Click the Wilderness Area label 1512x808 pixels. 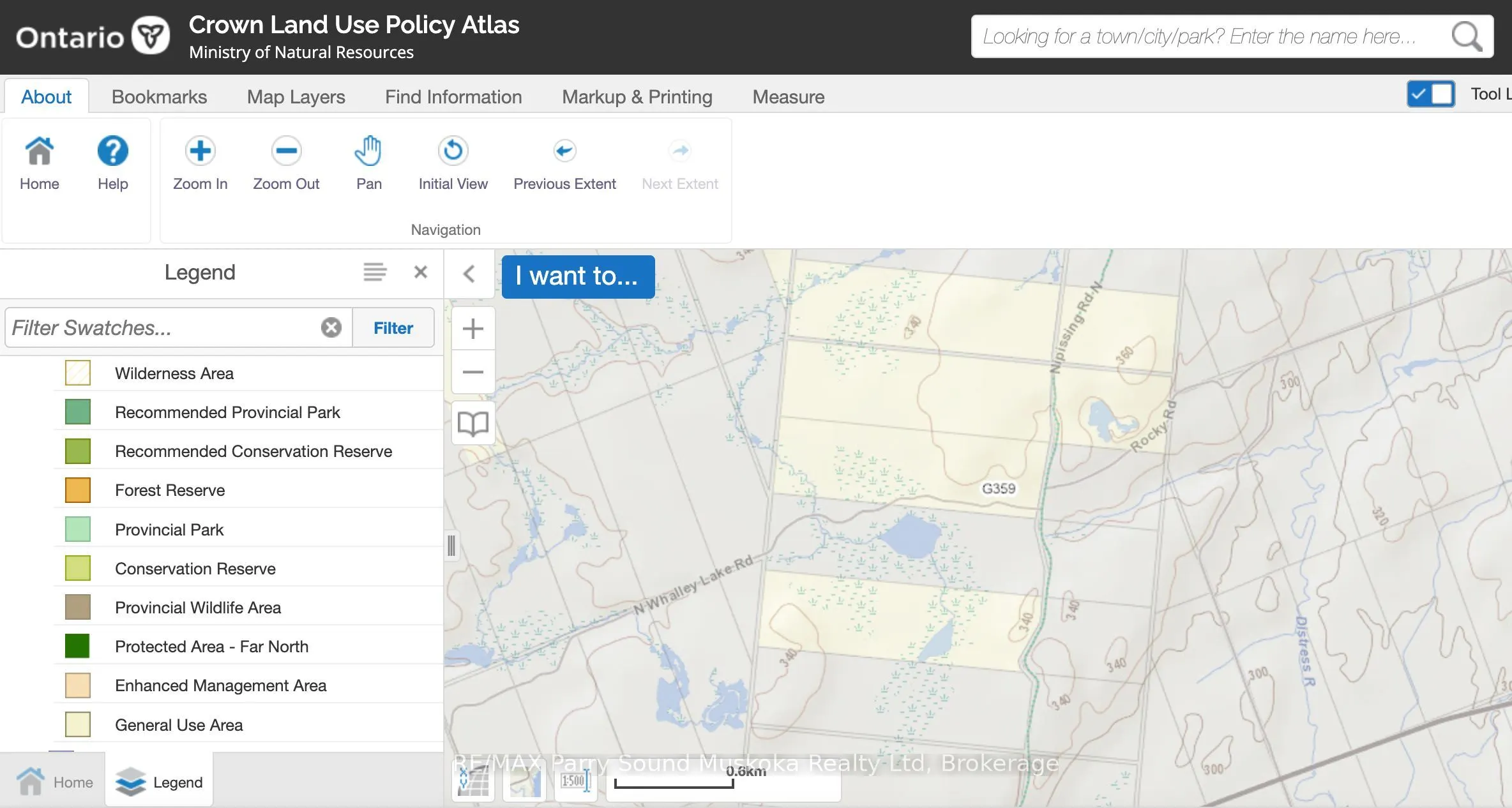coord(174,373)
